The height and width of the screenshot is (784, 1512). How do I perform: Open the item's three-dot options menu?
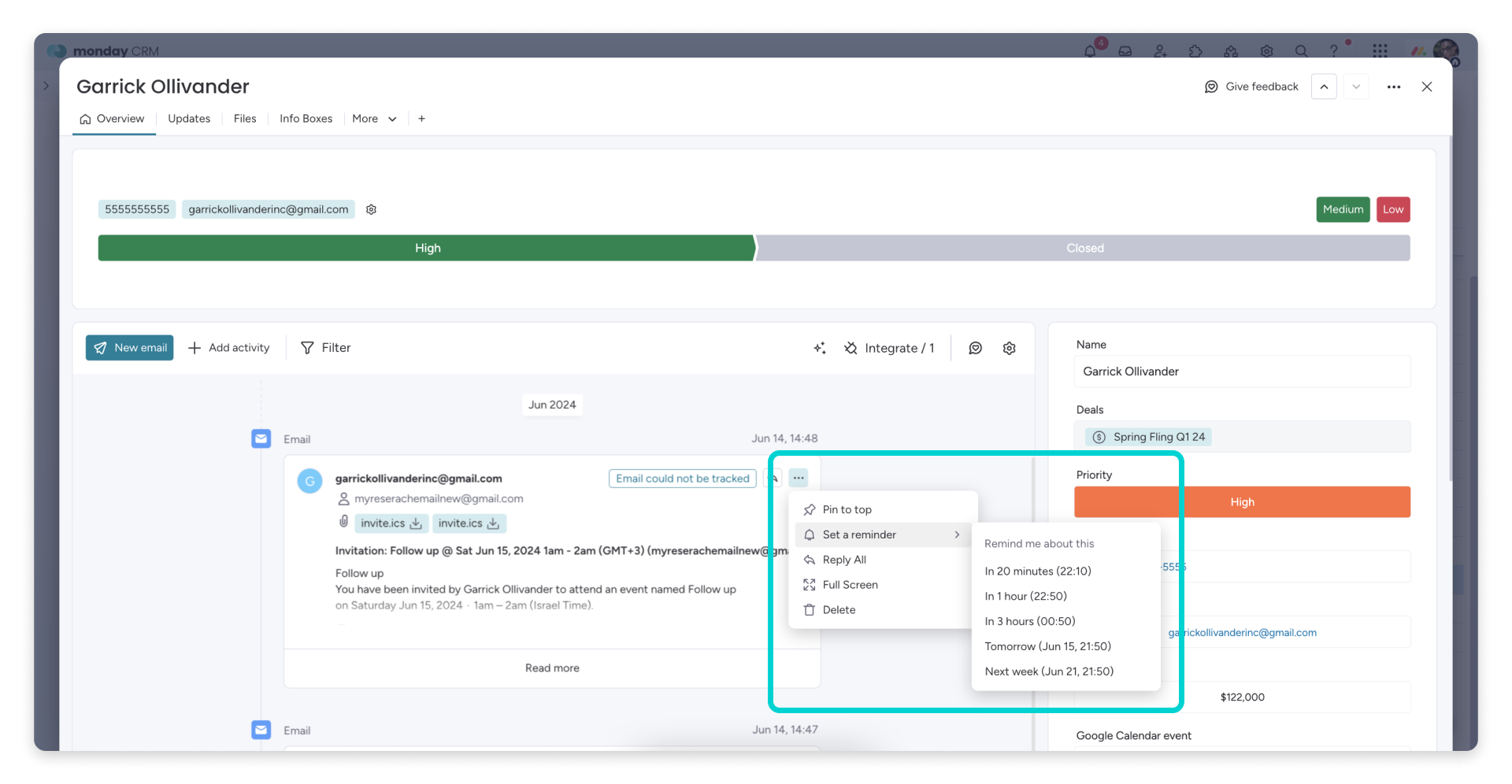coord(1394,87)
